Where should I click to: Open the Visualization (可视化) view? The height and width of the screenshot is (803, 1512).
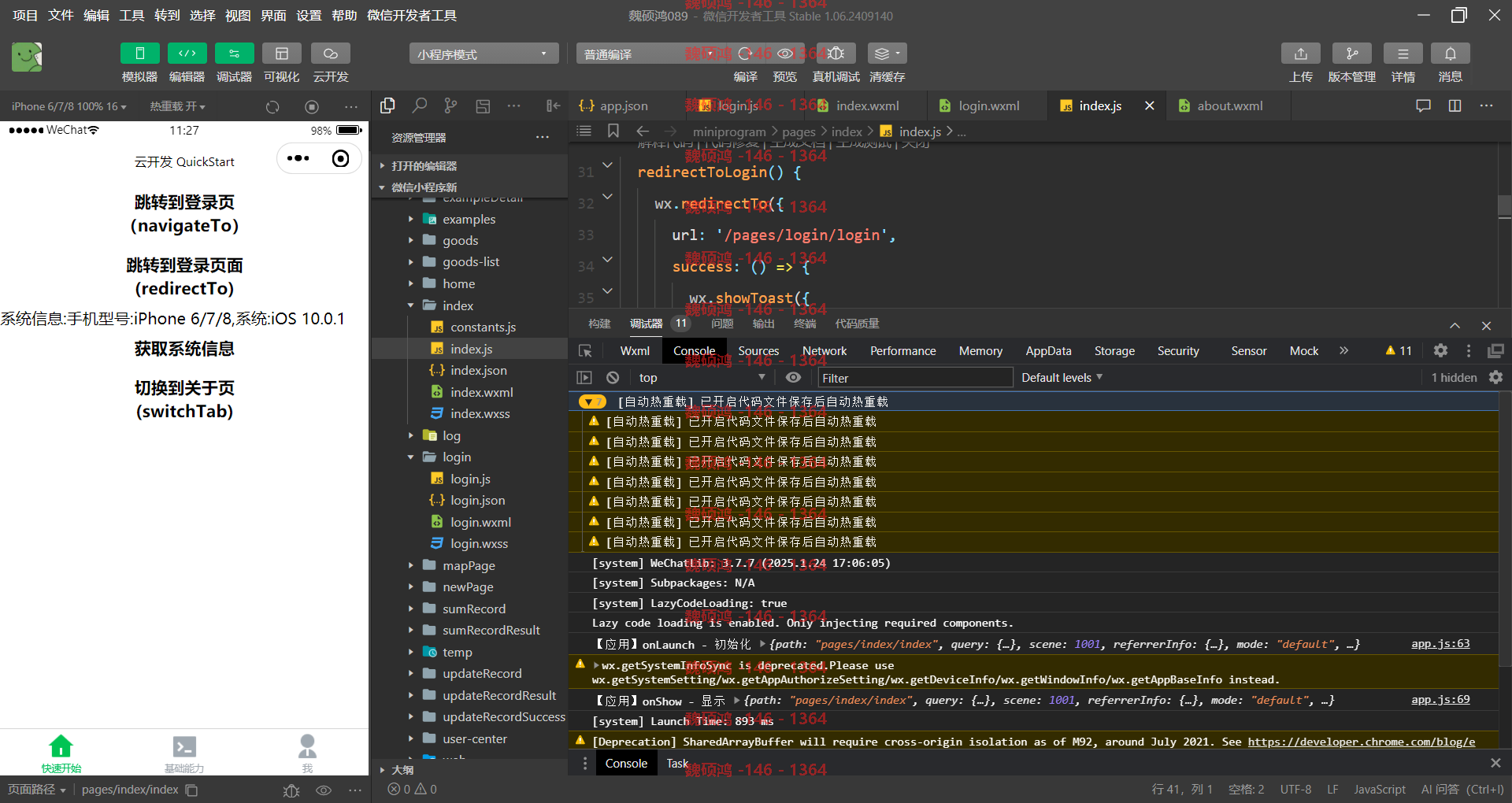pos(281,54)
